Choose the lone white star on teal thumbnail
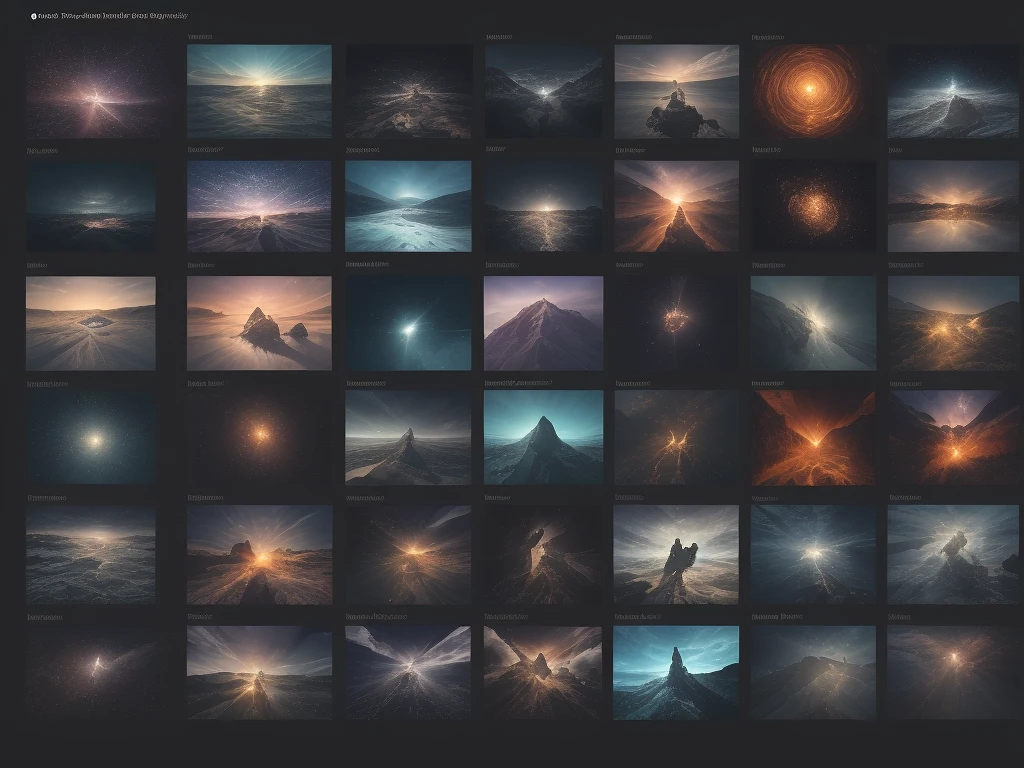The height and width of the screenshot is (768, 1024). tap(408, 322)
